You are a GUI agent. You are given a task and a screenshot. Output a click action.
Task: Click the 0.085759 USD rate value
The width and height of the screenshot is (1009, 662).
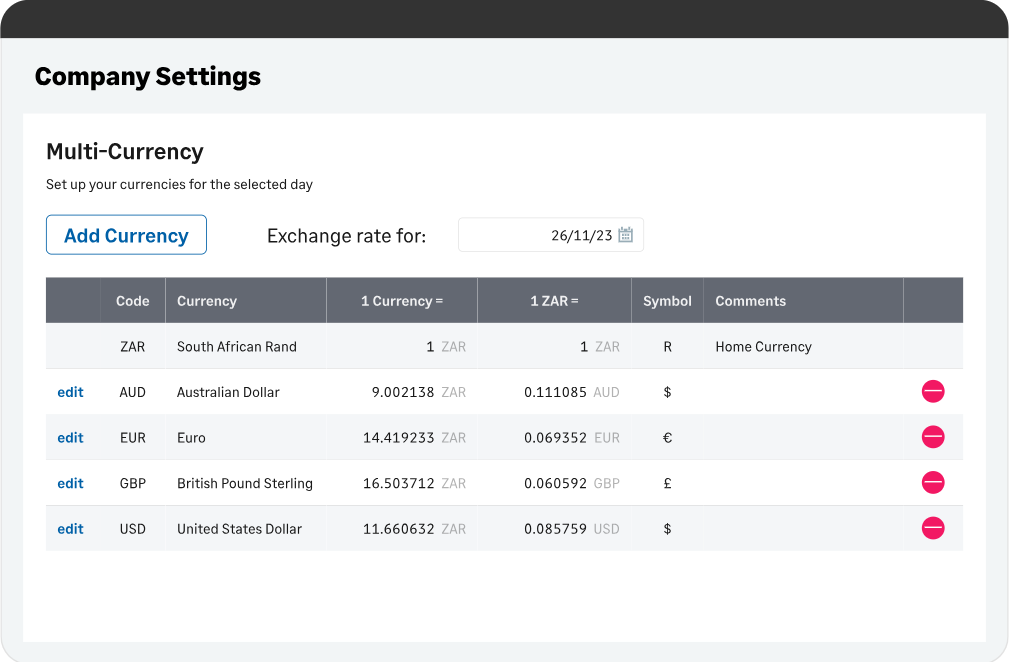click(x=571, y=529)
